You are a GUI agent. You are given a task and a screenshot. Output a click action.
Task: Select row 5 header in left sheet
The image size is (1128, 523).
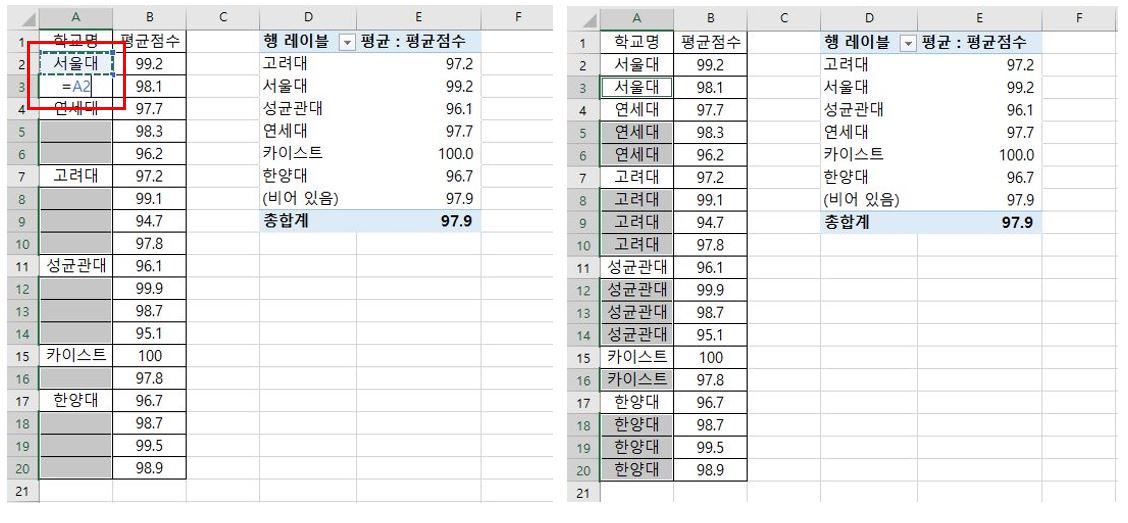[x=23, y=132]
